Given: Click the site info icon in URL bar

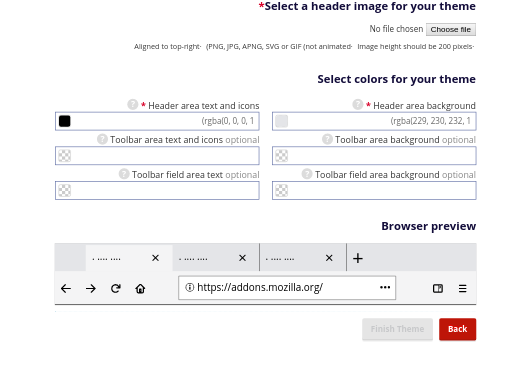Looking at the screenshot, I should [x=189, y=287].
